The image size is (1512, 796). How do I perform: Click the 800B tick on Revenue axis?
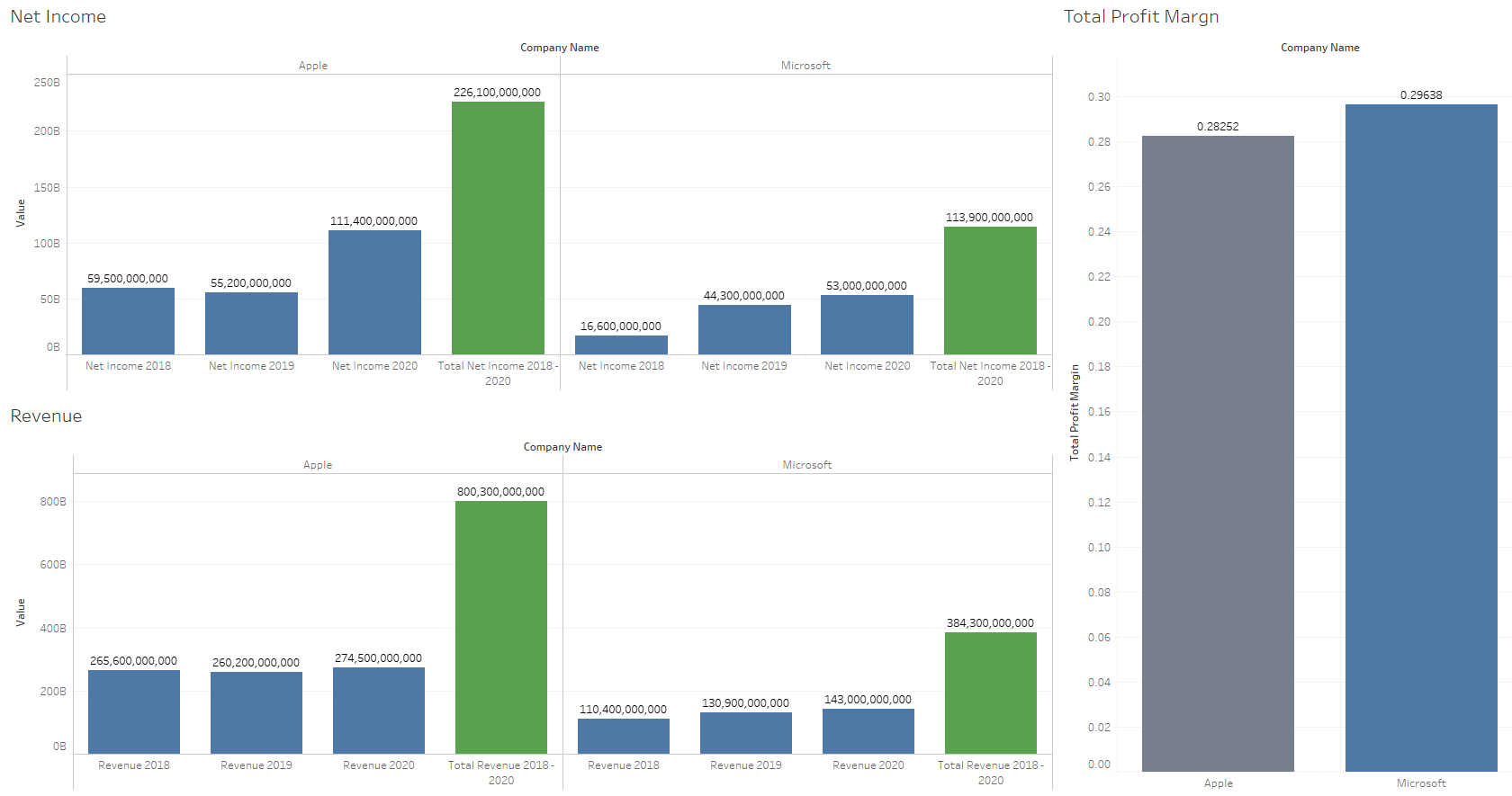click(53, 502)
